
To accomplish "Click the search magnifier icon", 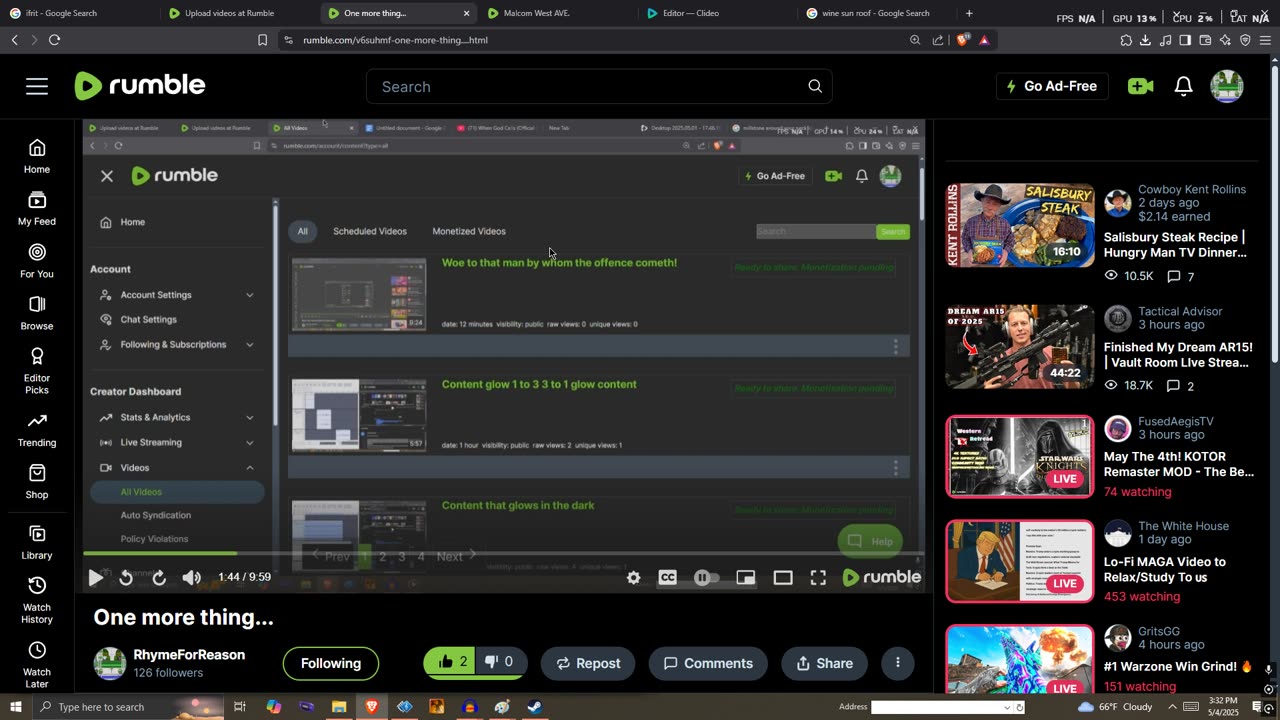I will (x=815, y=86).
